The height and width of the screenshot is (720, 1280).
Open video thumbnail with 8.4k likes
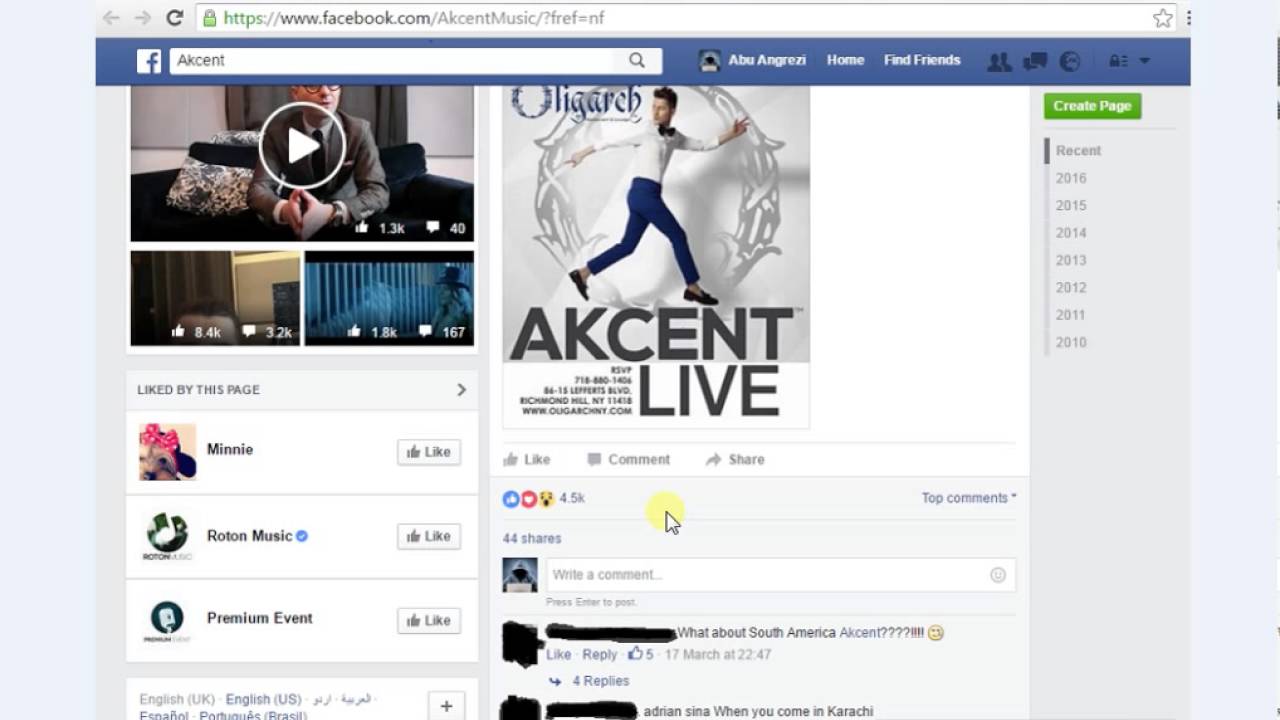[215, 298]
